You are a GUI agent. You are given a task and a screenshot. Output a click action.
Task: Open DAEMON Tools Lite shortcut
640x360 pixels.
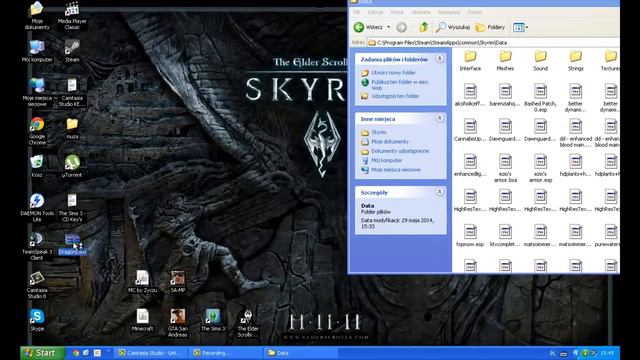click(x=37, y=207)
